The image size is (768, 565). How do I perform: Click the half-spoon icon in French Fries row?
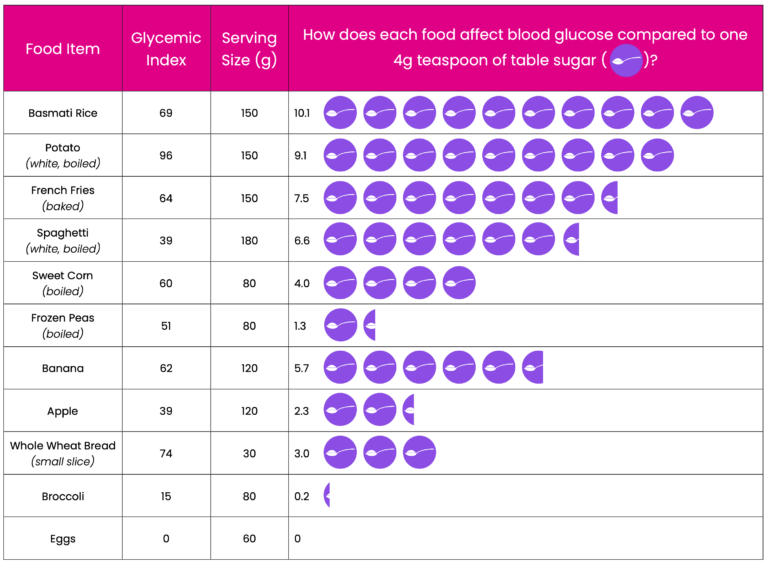[609, 198]
